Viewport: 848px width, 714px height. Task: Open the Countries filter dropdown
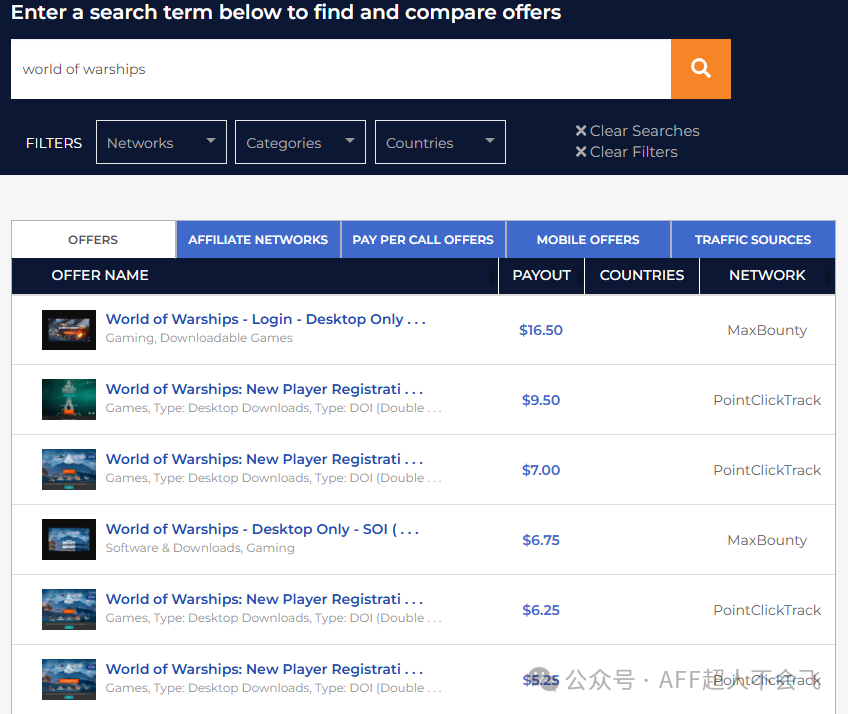tap(440, 142)
